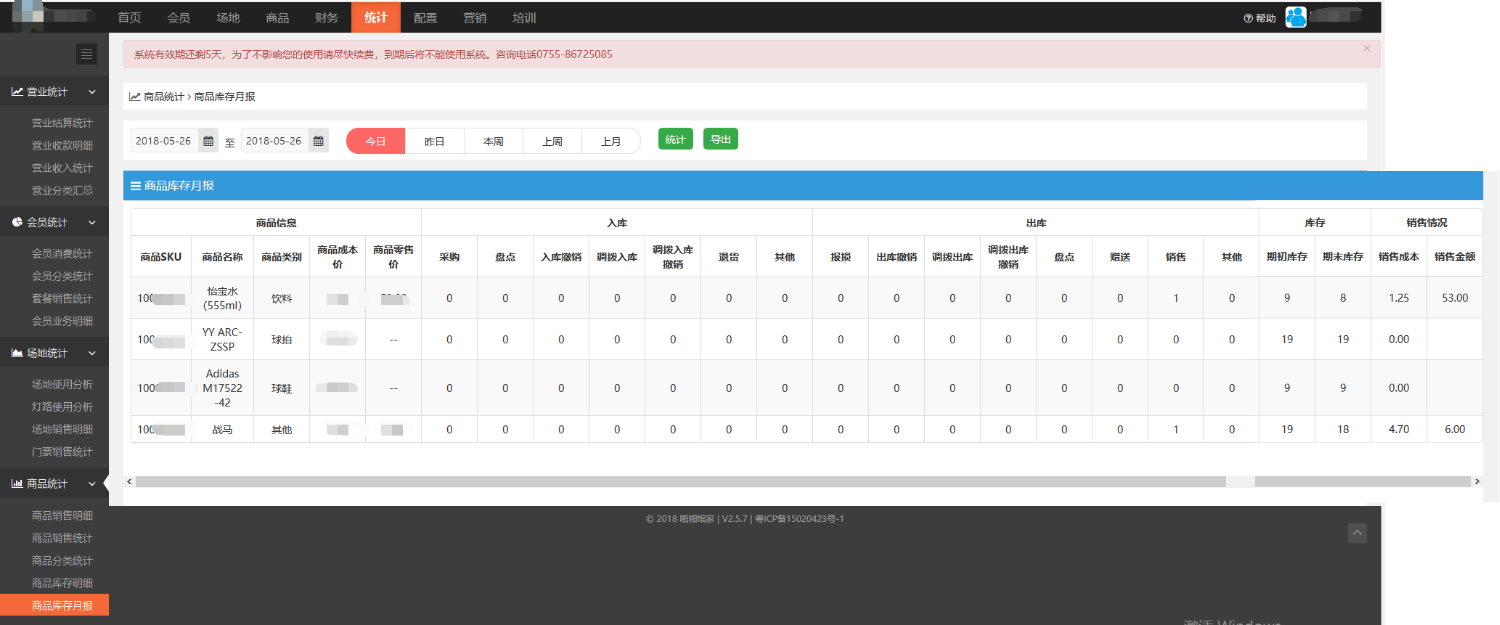Viewport: 1500px width, 625px height.
Task: Toggle the sidebar hamburger menu icon
Action: pyautogui.click(x=87, y=54)
